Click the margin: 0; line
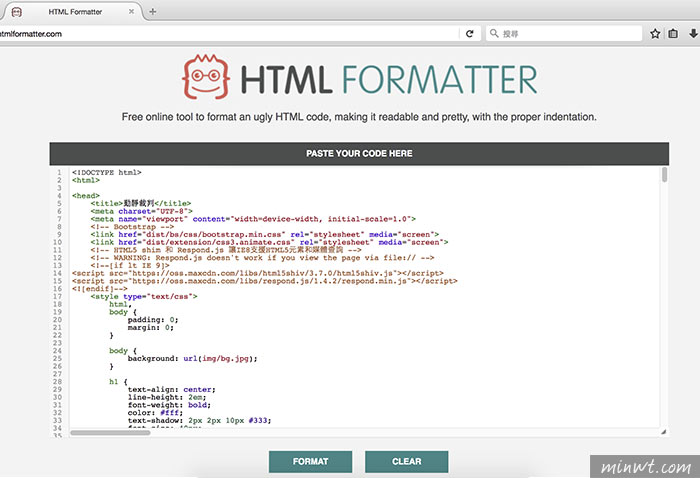 (151, 327)
